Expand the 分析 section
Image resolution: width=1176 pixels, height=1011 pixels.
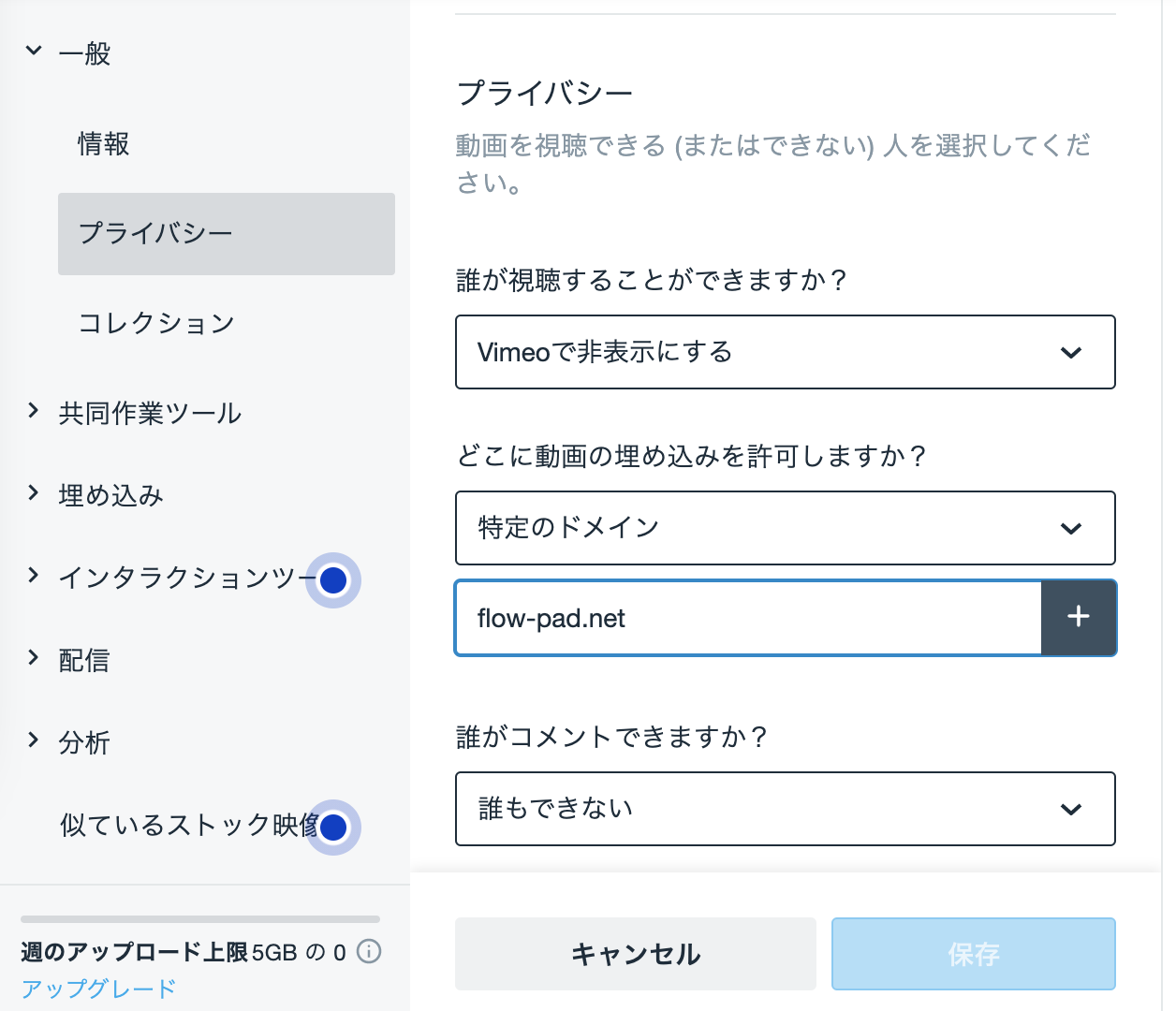34,740
